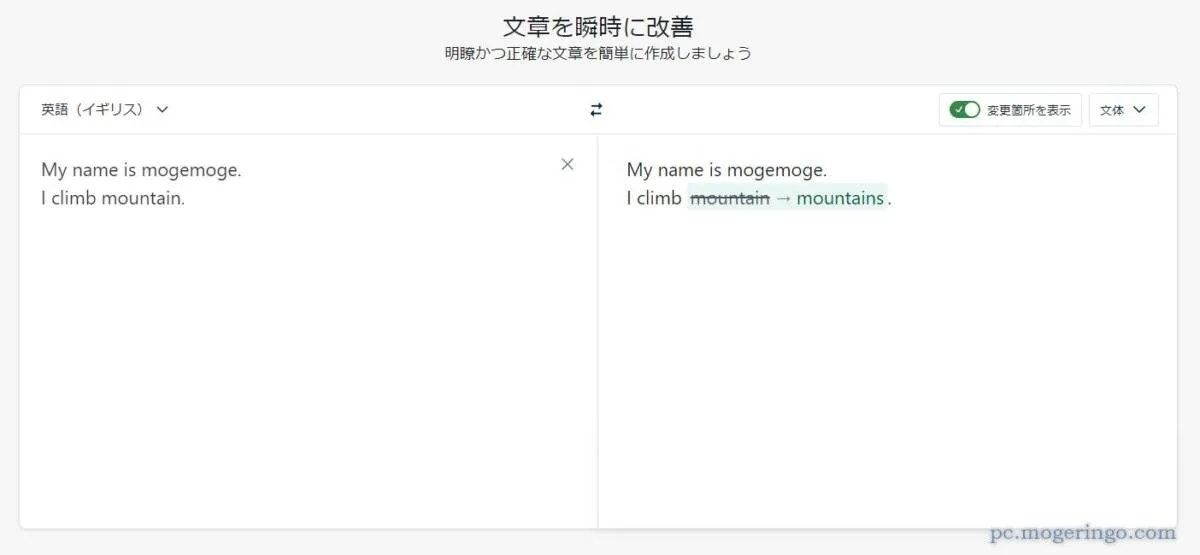This screenshot has height=555, width=1200.
Task: Toggle the 変更箇所を表示 switch
Action: coord(965,110)
